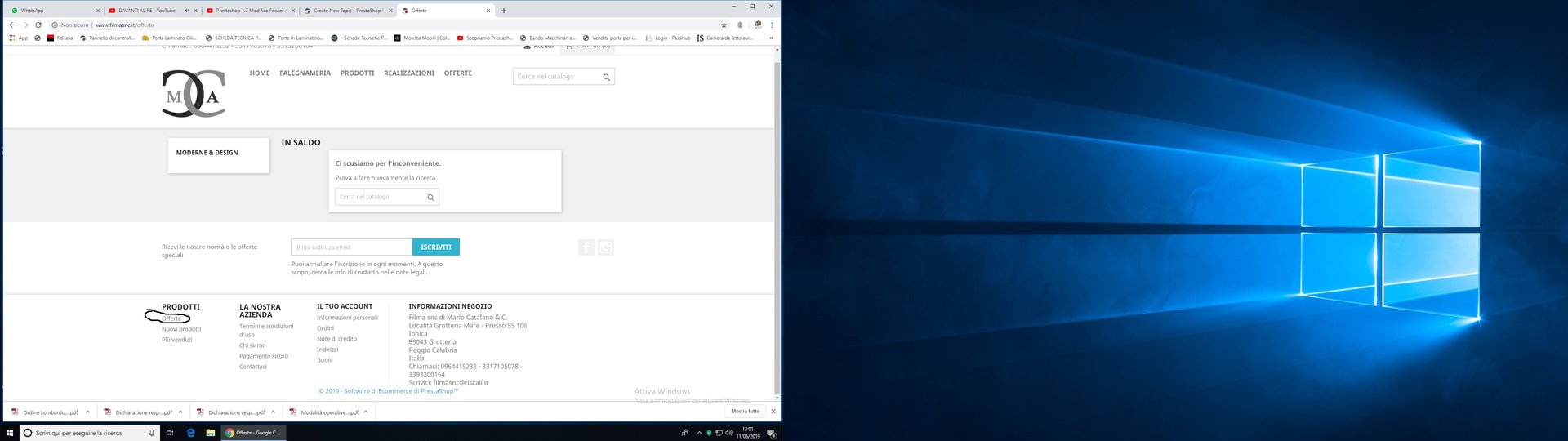The image size is (1568, 441).
Task: Expand options for Modalità operative pdf download
Action: point(366,412)
